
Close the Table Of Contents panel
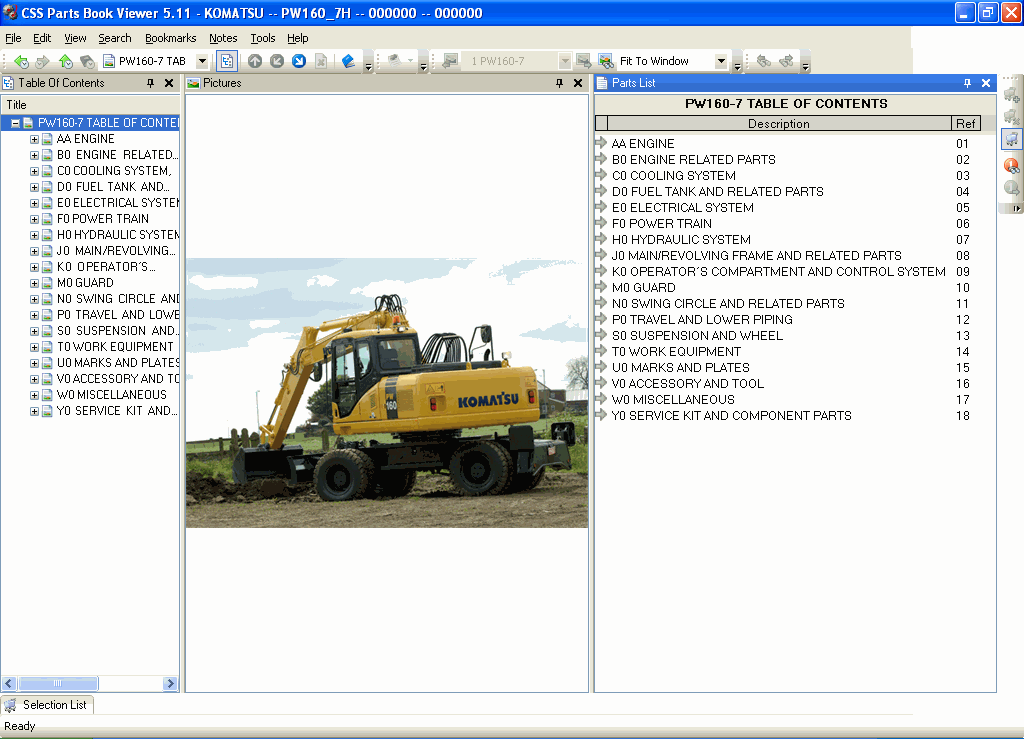point(169,83)
